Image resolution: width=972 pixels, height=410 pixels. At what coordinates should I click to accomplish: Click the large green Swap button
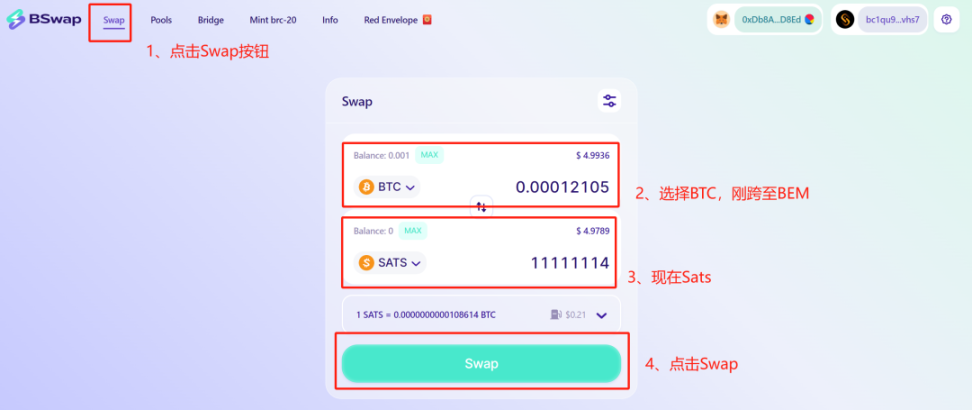tap(481, 363)
